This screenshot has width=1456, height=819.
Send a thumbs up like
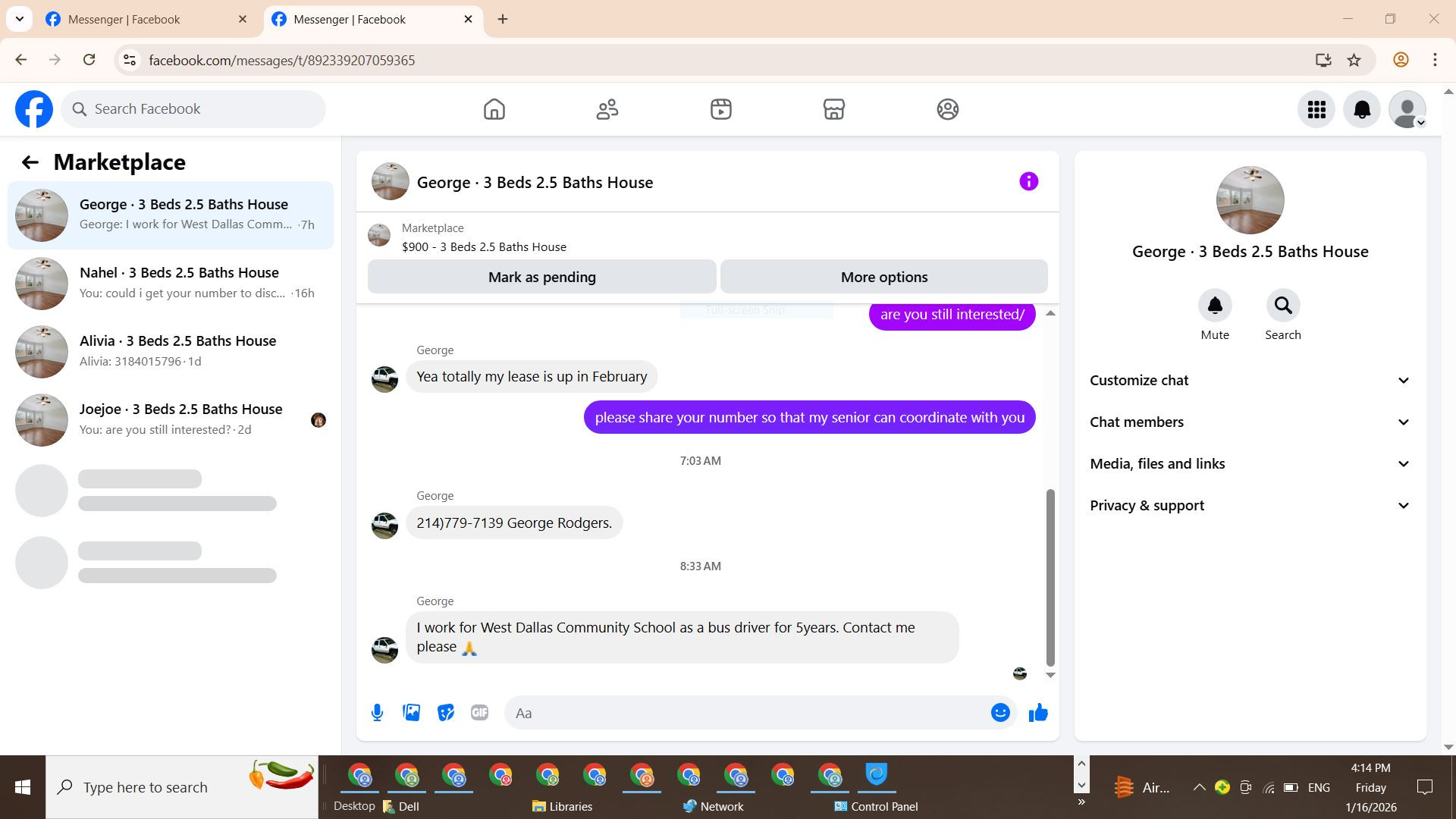coord(1038,713)
